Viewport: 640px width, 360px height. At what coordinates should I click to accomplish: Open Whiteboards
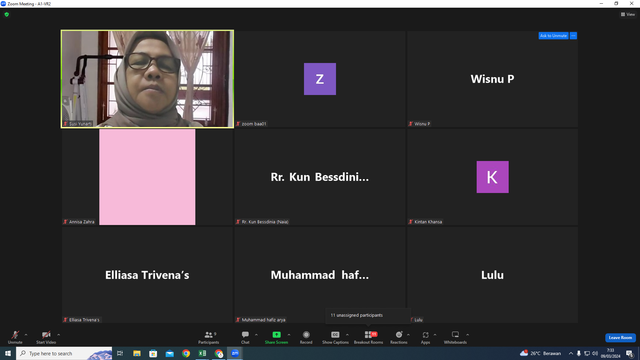coord(455,337)
